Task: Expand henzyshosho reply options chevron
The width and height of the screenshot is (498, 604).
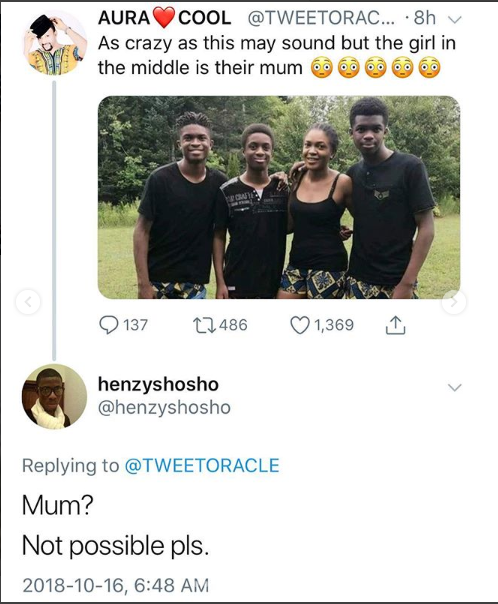Action: [455, 388]
